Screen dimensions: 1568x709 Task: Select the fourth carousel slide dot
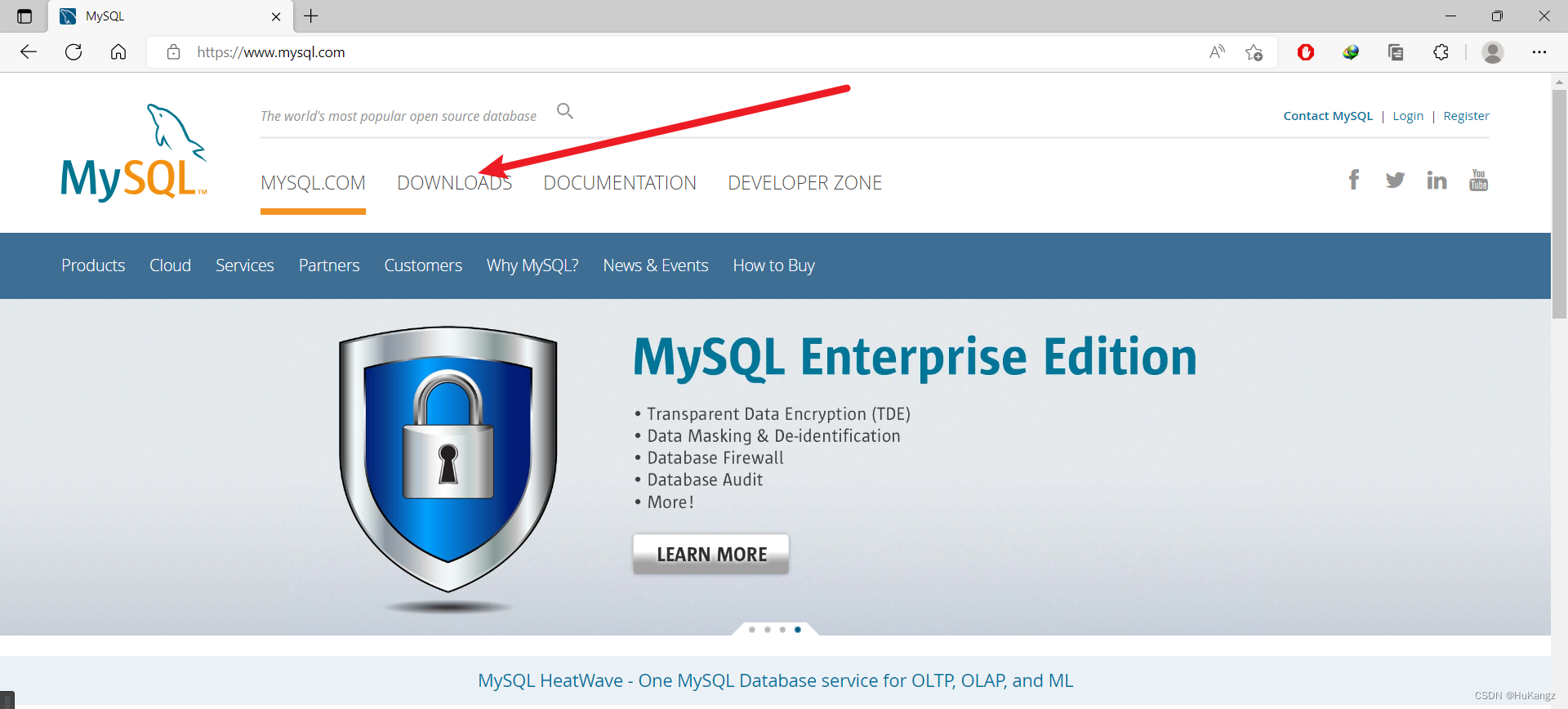pyautogui.click(x=798, y=630)
